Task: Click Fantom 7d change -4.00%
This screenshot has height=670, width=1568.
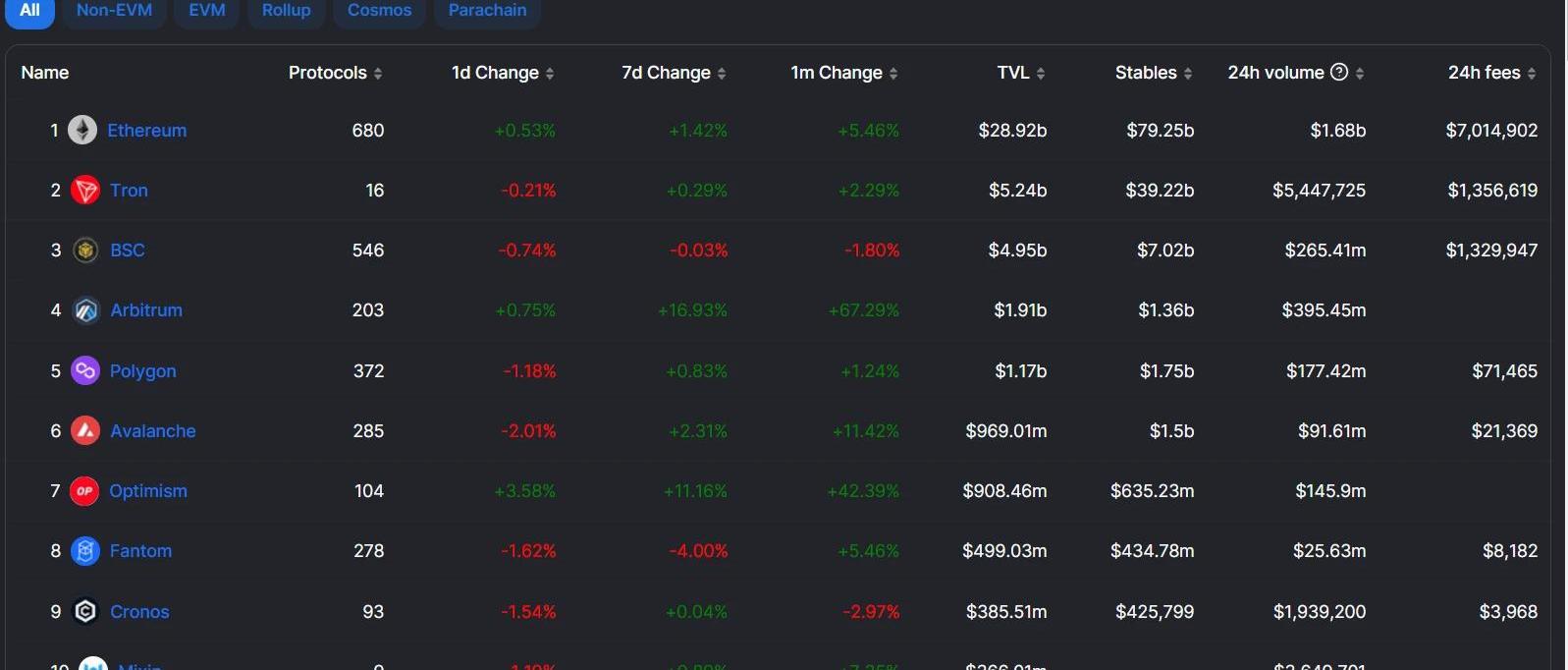Action: 698,551
